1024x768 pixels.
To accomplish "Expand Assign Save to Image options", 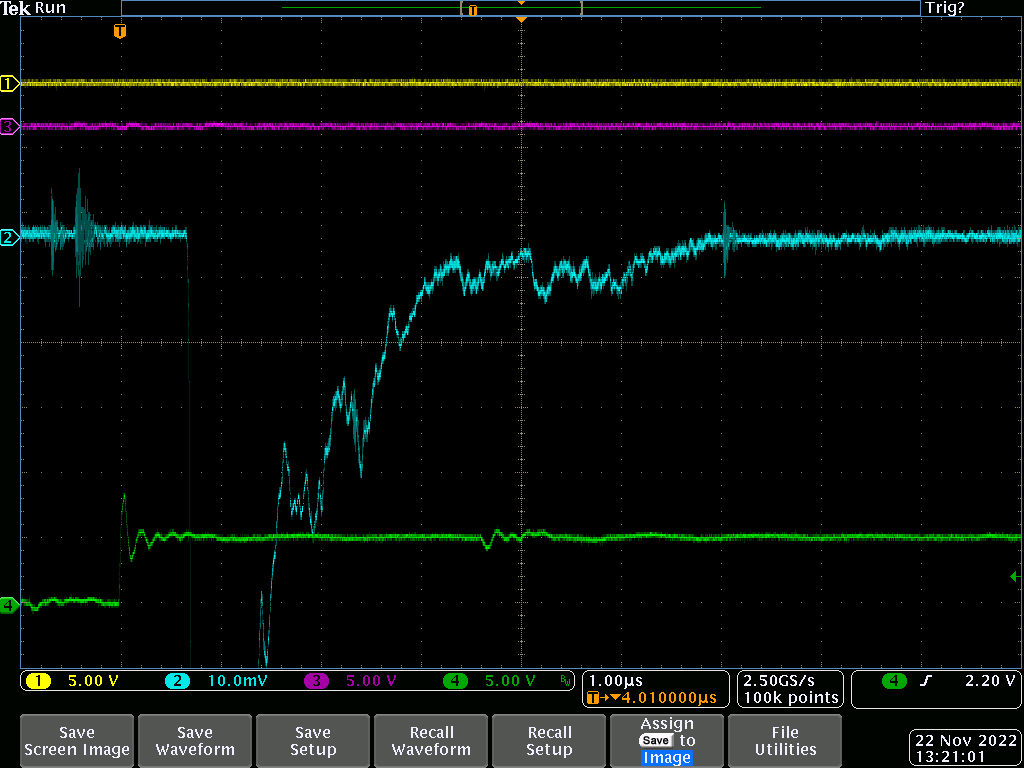I will click(x=667, y=741).
